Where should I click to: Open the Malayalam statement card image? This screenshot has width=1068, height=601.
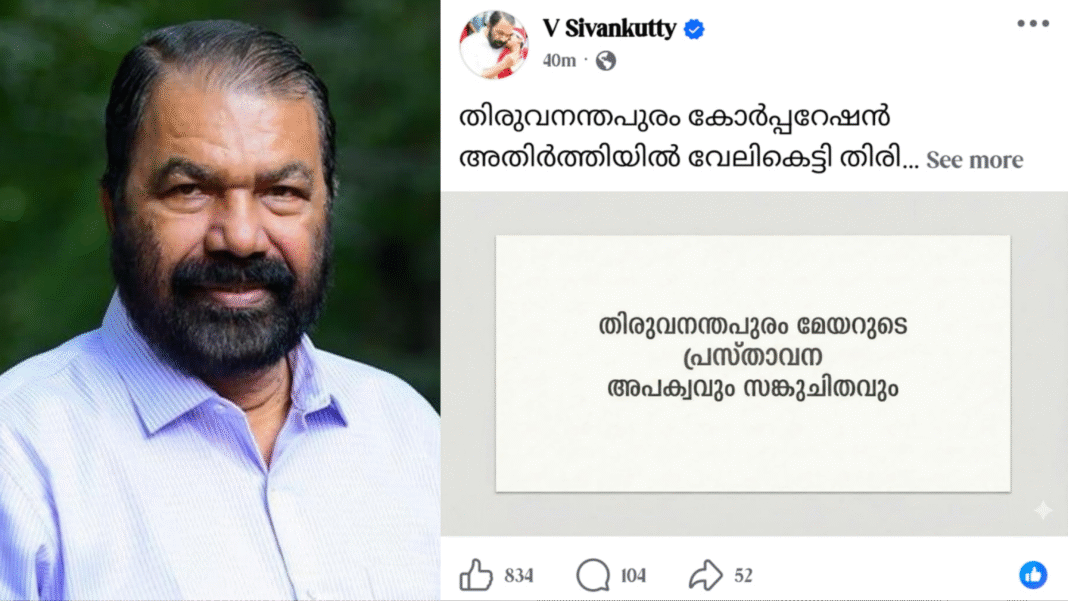click(753, 363)
